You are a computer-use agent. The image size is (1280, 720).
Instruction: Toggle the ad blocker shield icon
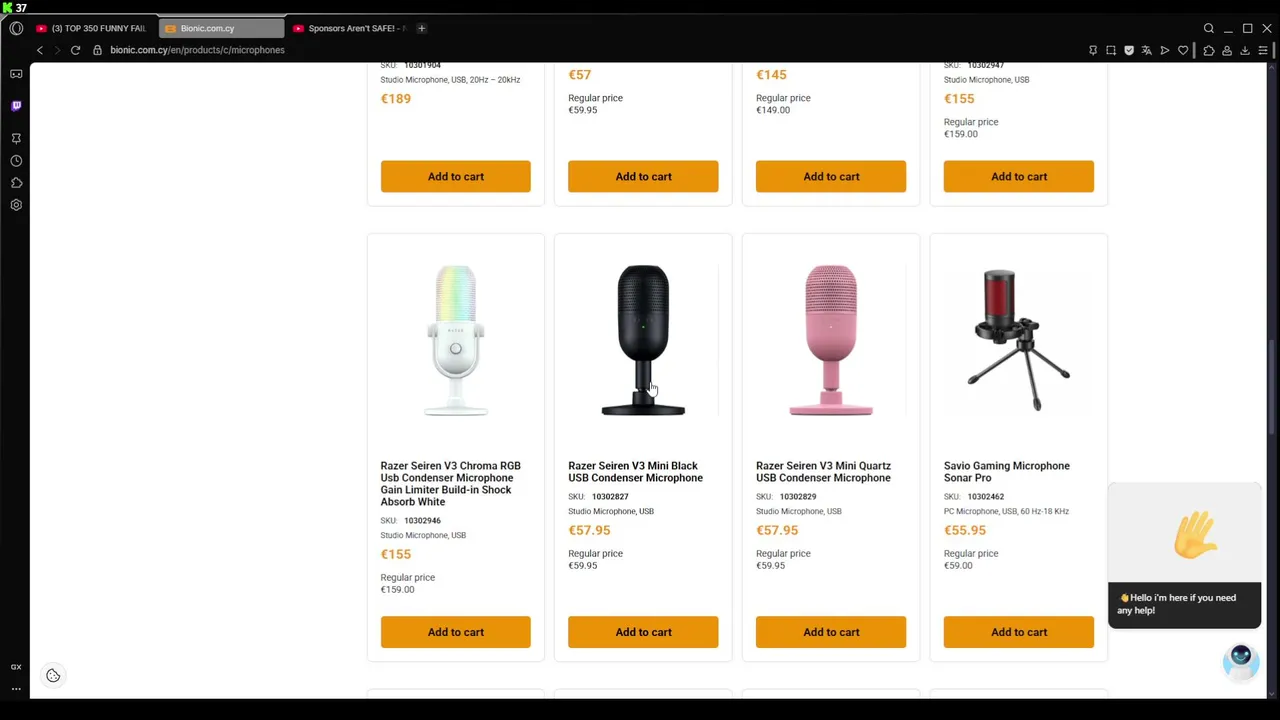point(1129,50)
